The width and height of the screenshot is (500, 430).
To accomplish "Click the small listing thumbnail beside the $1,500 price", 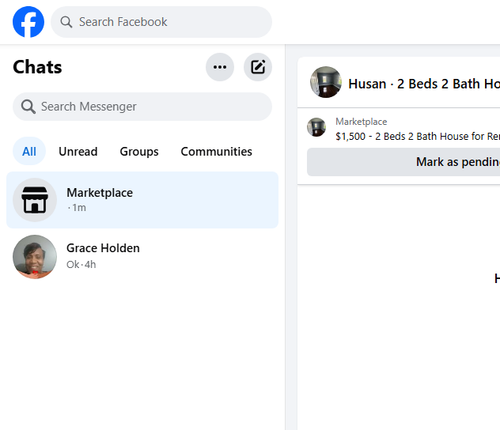I will 316,127.
